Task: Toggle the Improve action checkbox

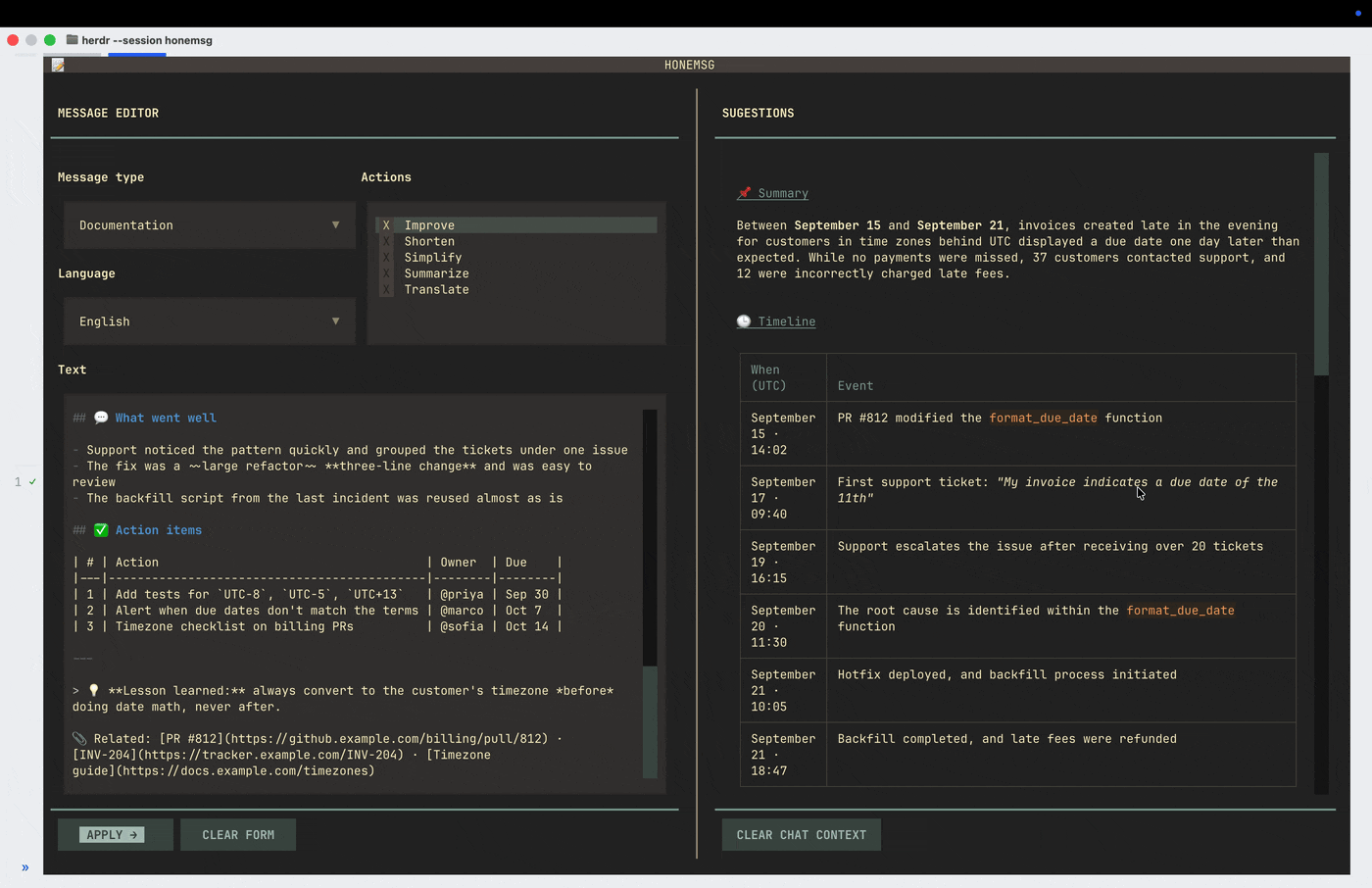Action: tap(386, 225)
